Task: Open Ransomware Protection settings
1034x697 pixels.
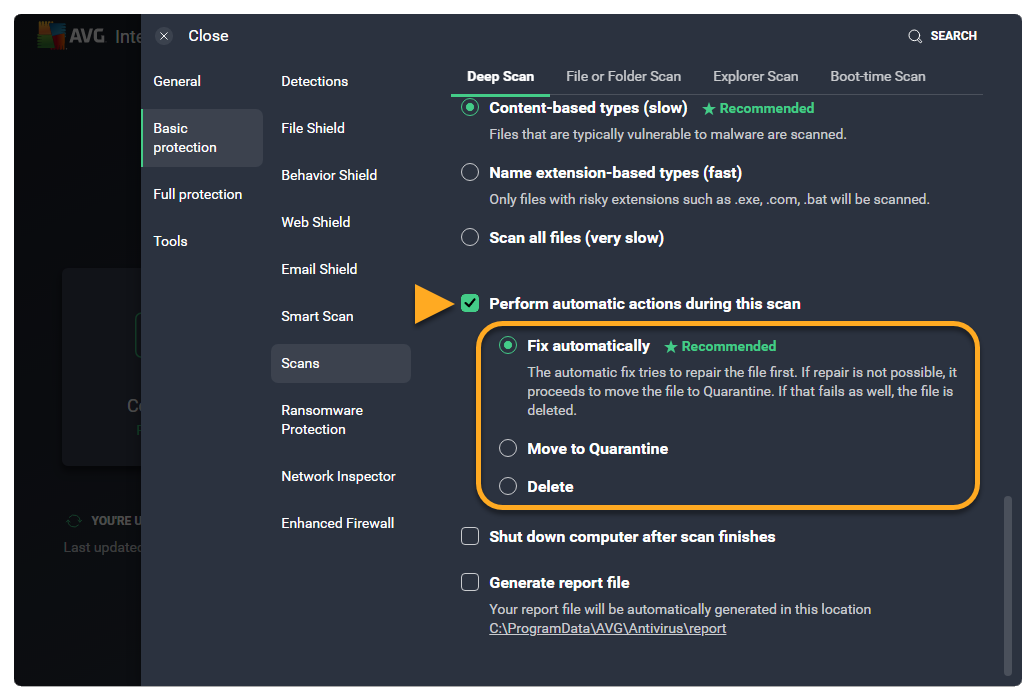Action: click(x=322, y=420)
